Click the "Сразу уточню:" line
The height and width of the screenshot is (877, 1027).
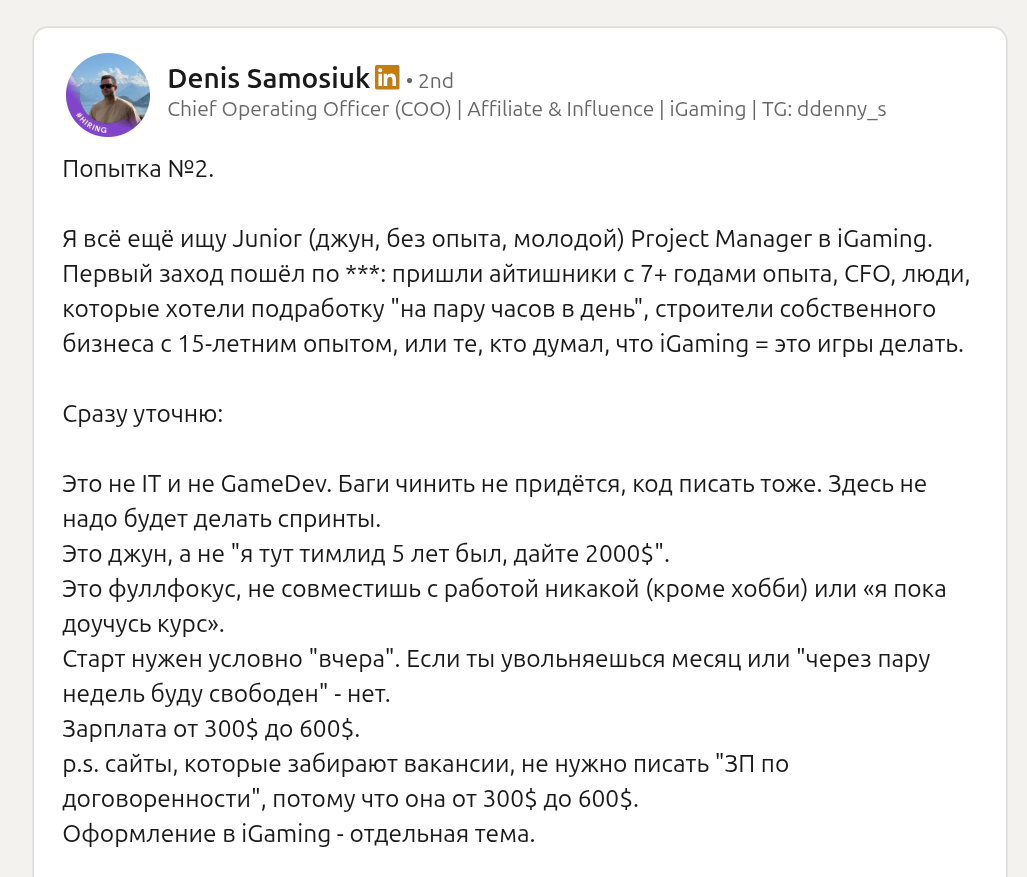pos(143,413)
